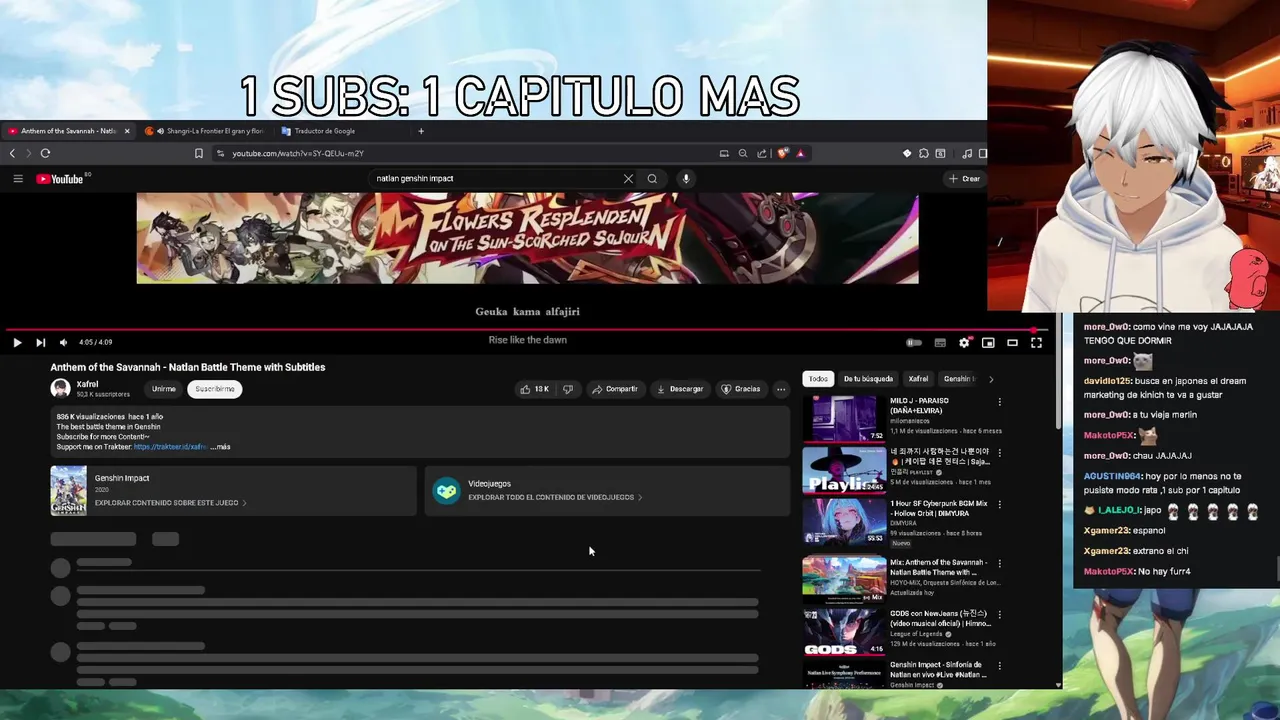The height and width of the screenshot is (720, 1280).
Task: Like the video with thumbs up
Action: point(534,389)
